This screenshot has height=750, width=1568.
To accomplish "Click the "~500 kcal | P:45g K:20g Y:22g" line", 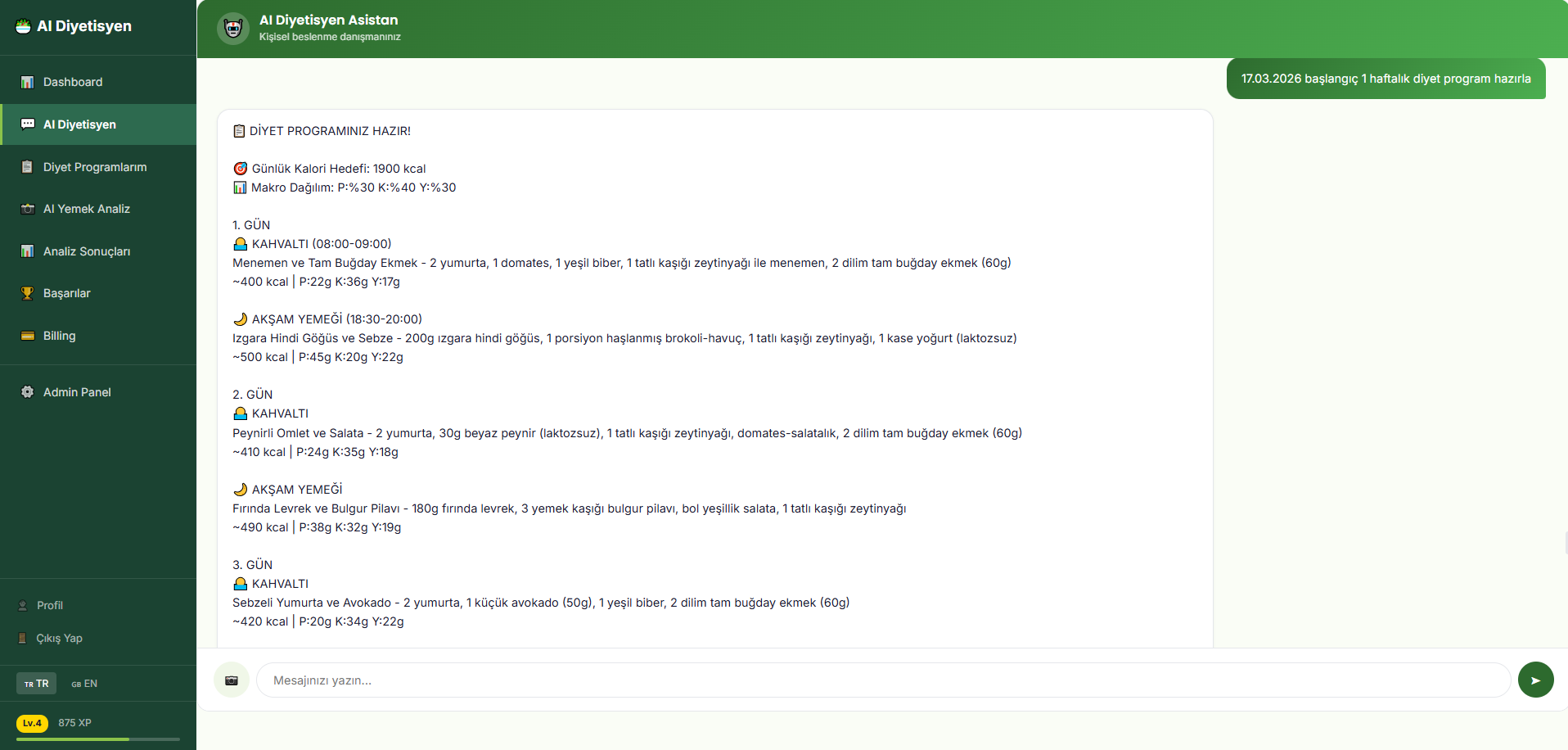I will [318, 357].
